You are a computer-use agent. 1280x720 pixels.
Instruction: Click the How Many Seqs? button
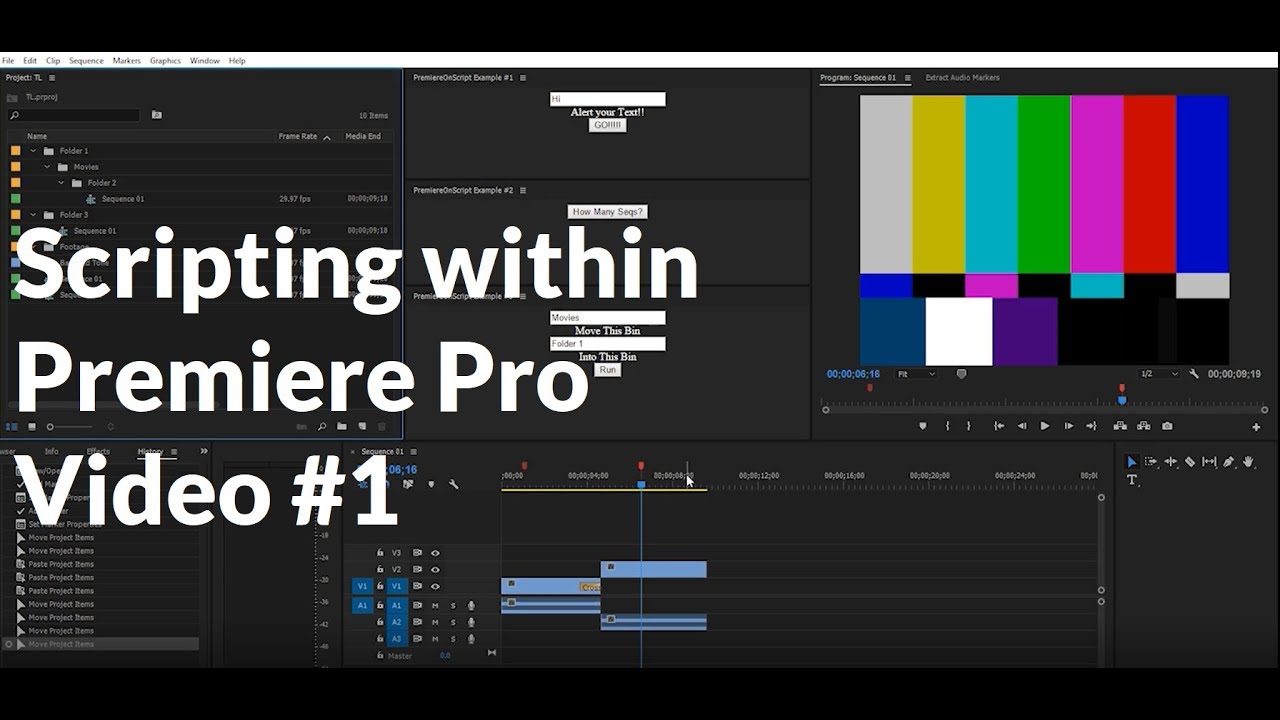pos(607,211)
